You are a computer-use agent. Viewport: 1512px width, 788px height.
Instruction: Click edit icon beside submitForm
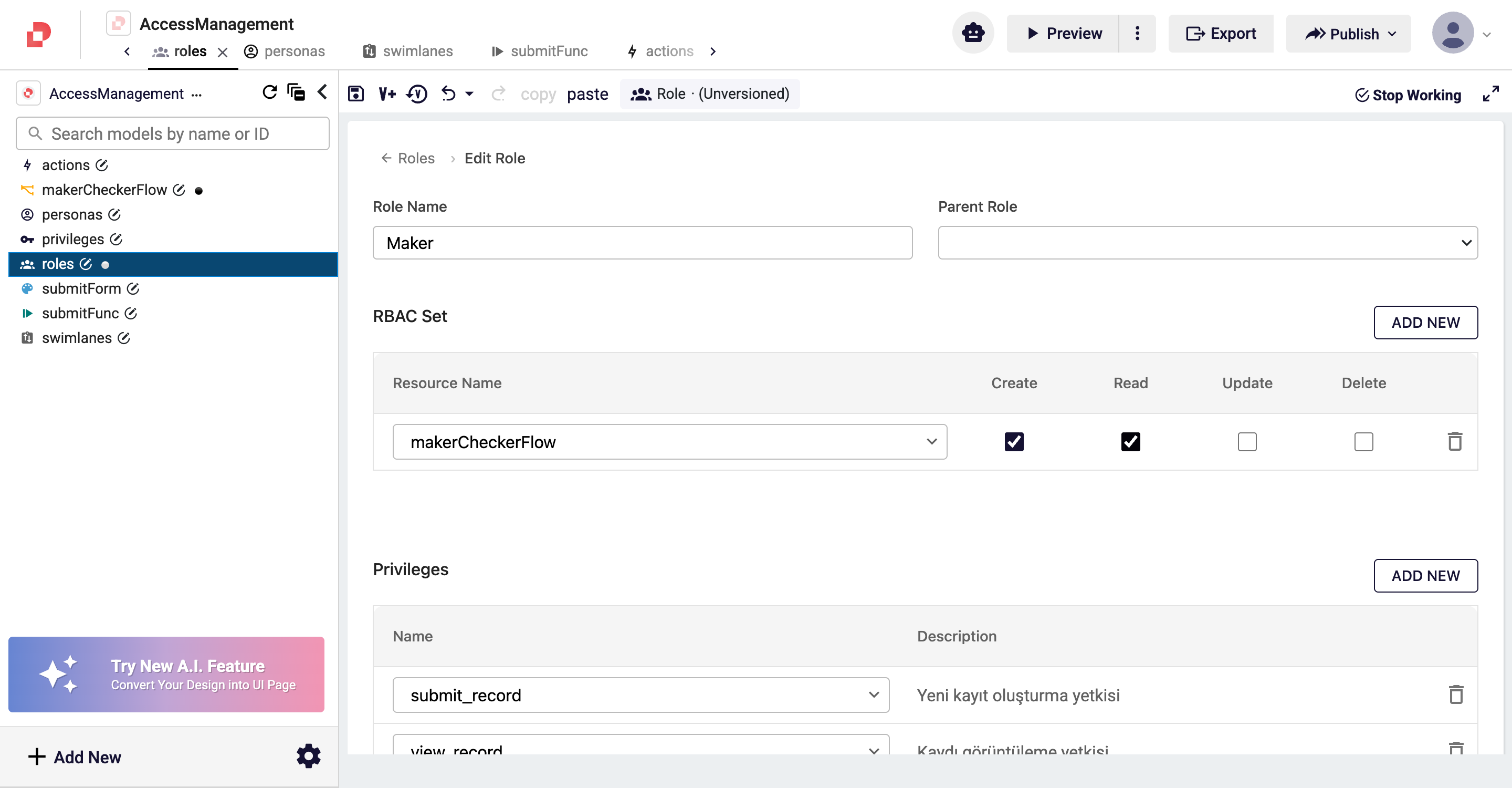click(133, 288)
